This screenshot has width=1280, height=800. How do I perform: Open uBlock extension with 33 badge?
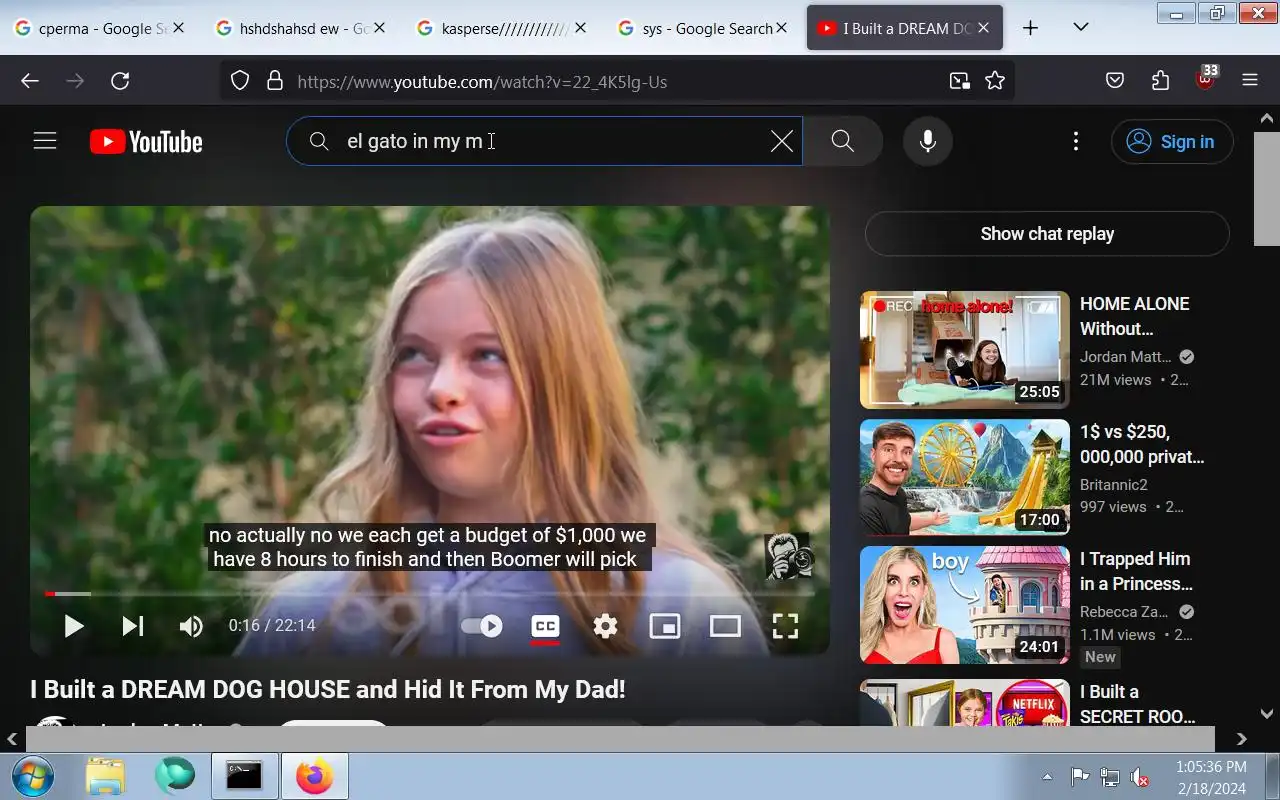click(1206, 79)
